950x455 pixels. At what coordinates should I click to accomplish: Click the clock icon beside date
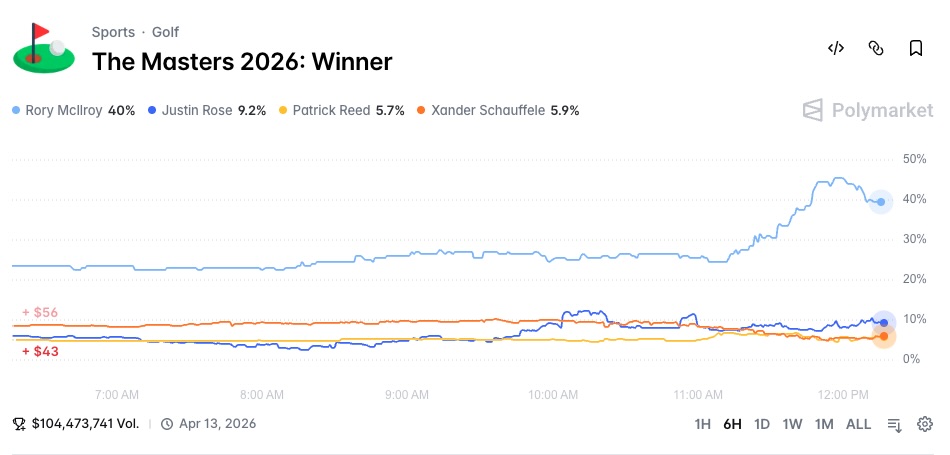(x=167, y=424)
